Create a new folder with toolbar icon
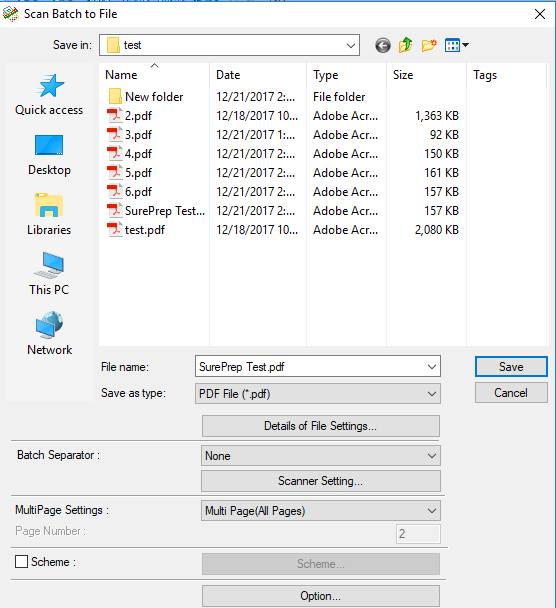556x608 pixels. tap(429, 45)
